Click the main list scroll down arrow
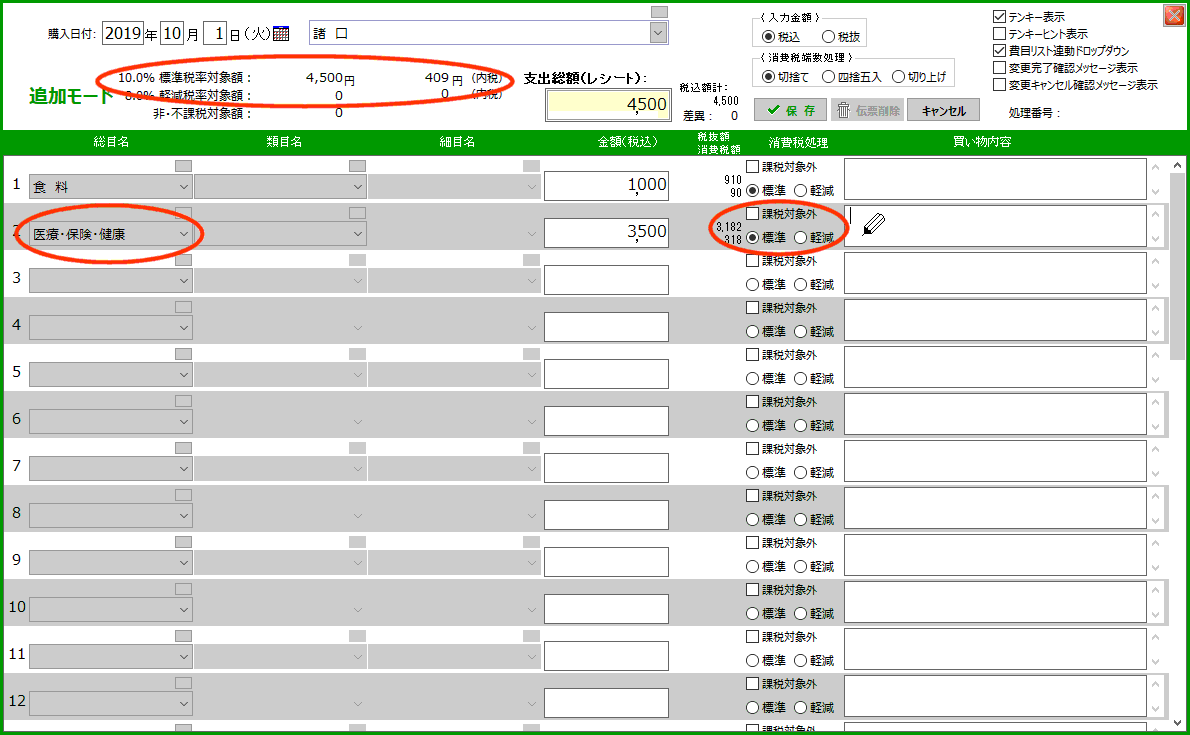 (x=1176, y=723)
